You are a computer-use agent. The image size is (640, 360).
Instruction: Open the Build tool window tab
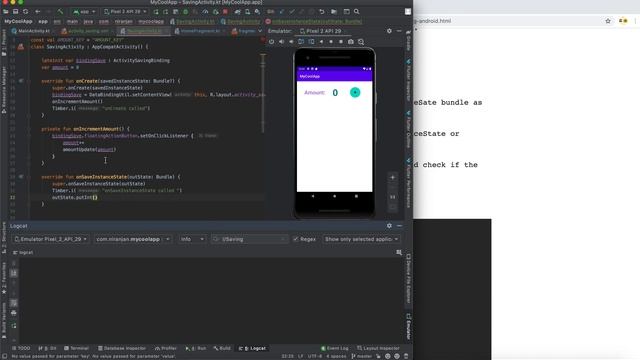point(222,348)
